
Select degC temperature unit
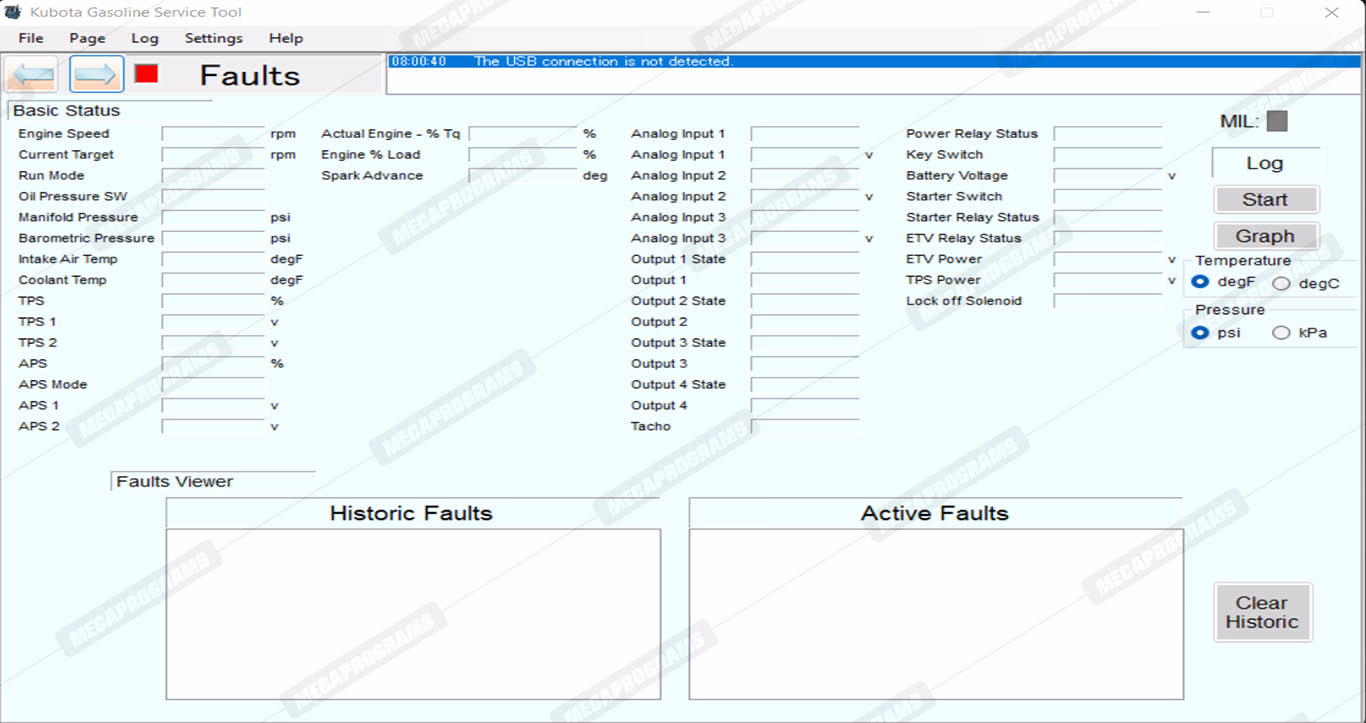tap(1281, 284)
